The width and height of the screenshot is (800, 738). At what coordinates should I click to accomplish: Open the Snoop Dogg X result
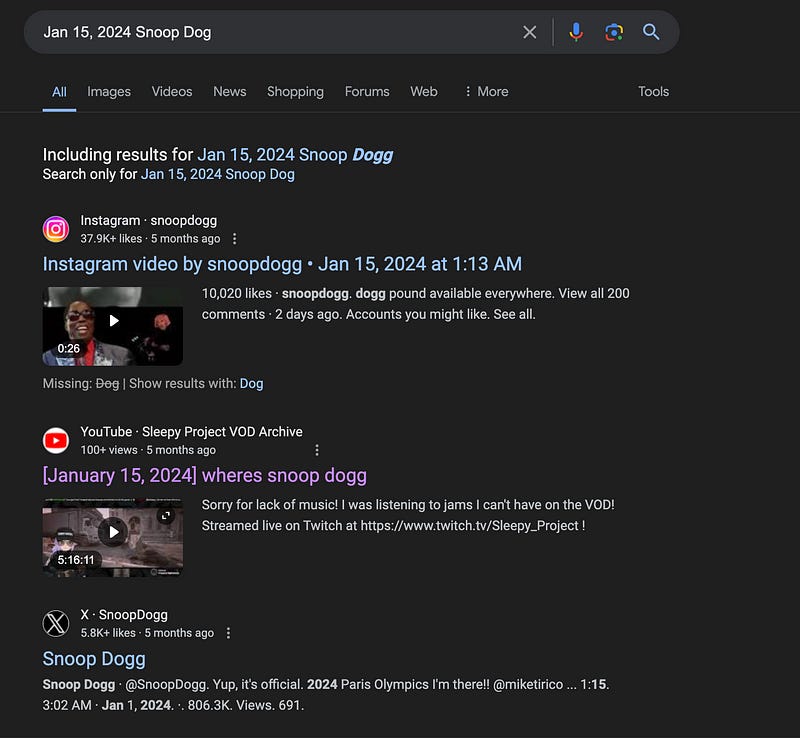point(94,659)
